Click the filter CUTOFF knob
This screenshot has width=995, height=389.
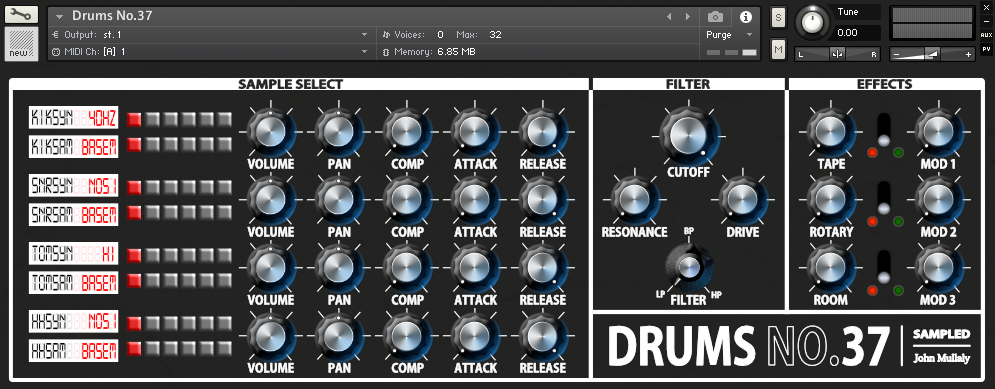[688, 135]
